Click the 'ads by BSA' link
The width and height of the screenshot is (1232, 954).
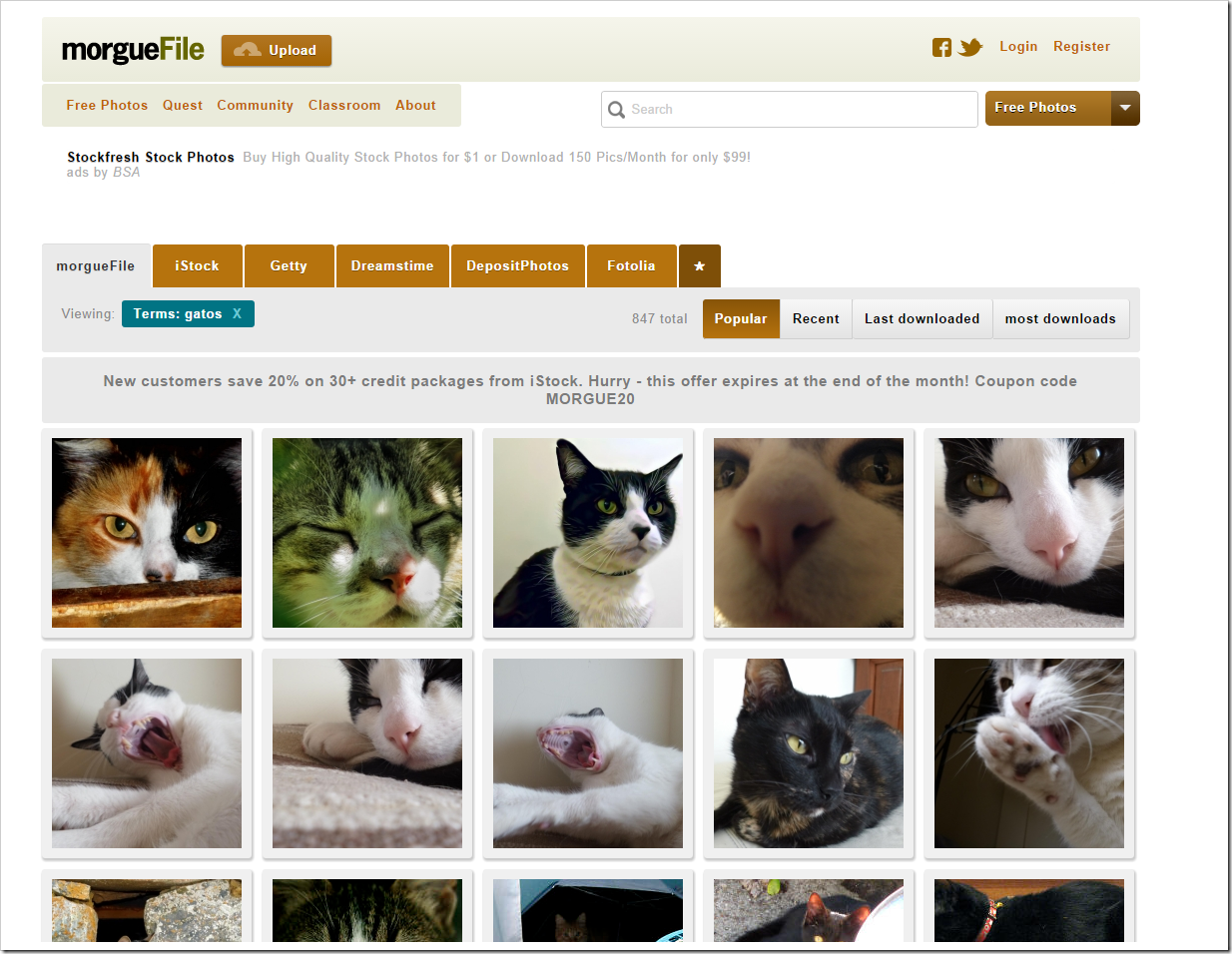[x=104, y=173]
